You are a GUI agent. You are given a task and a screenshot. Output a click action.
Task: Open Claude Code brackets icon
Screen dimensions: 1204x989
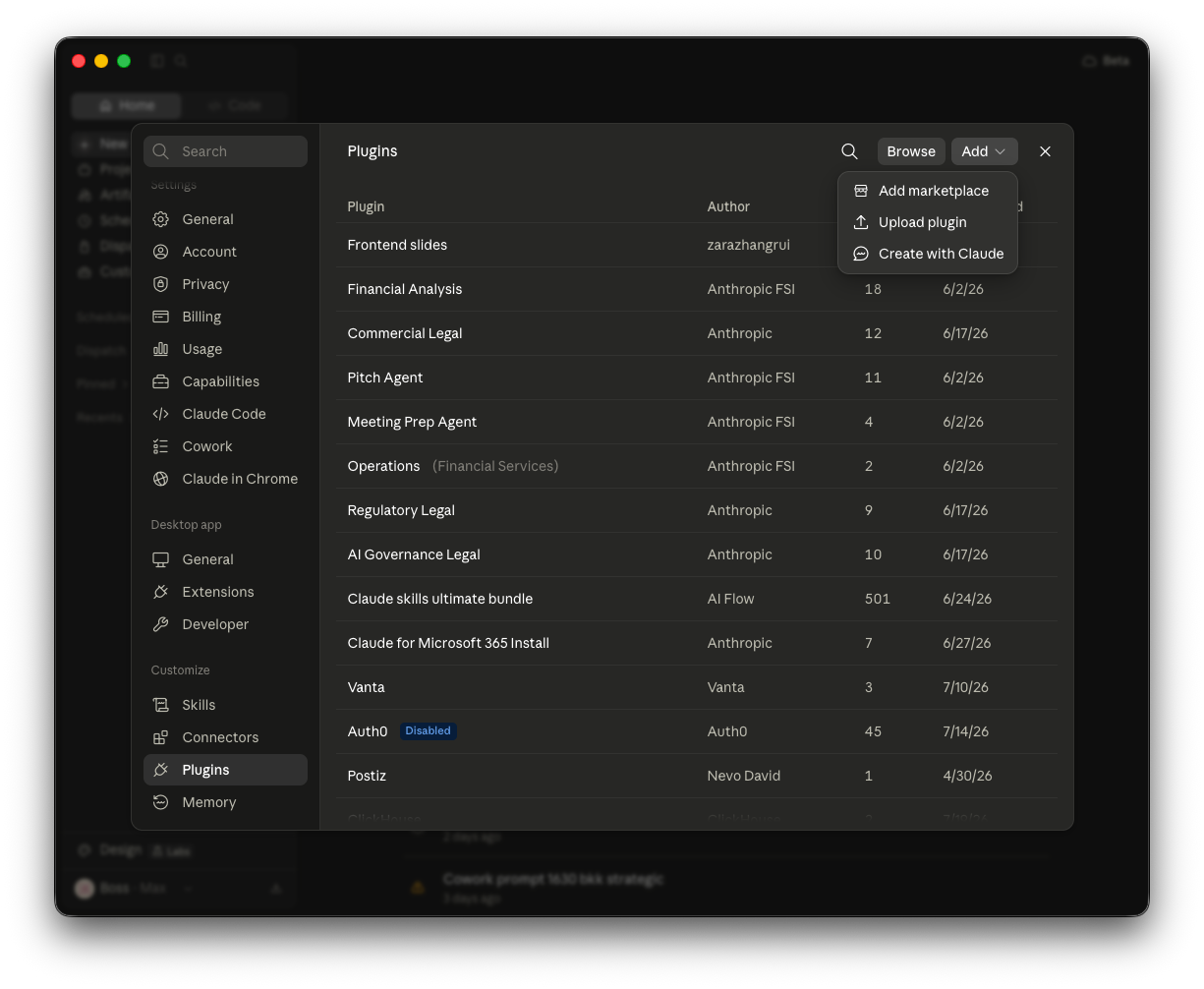pyautogui.click(x=160, y=414)
